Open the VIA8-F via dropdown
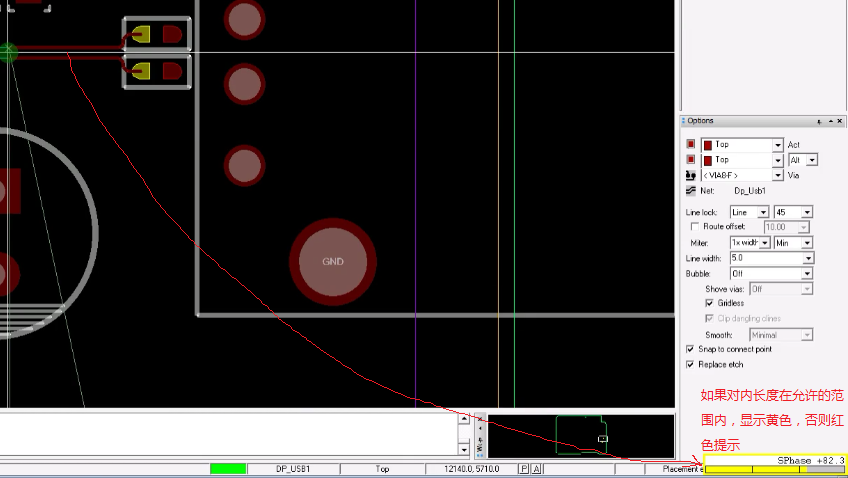This screenshot has height=478, width=848. [x=777, y=175]
